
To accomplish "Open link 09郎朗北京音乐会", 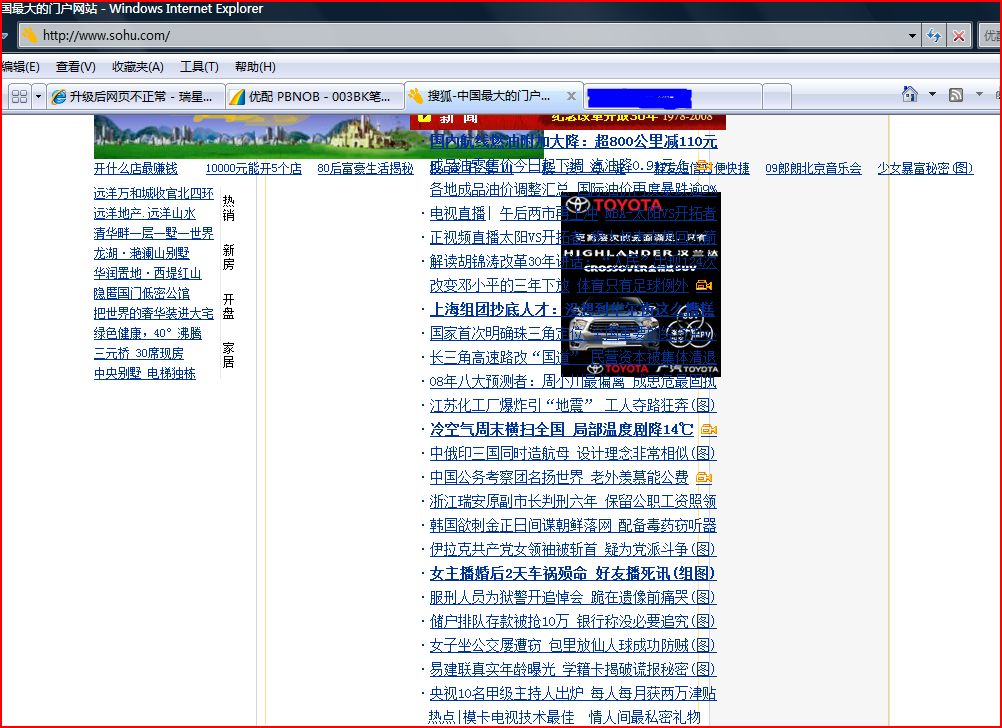I will click(813, 169).
